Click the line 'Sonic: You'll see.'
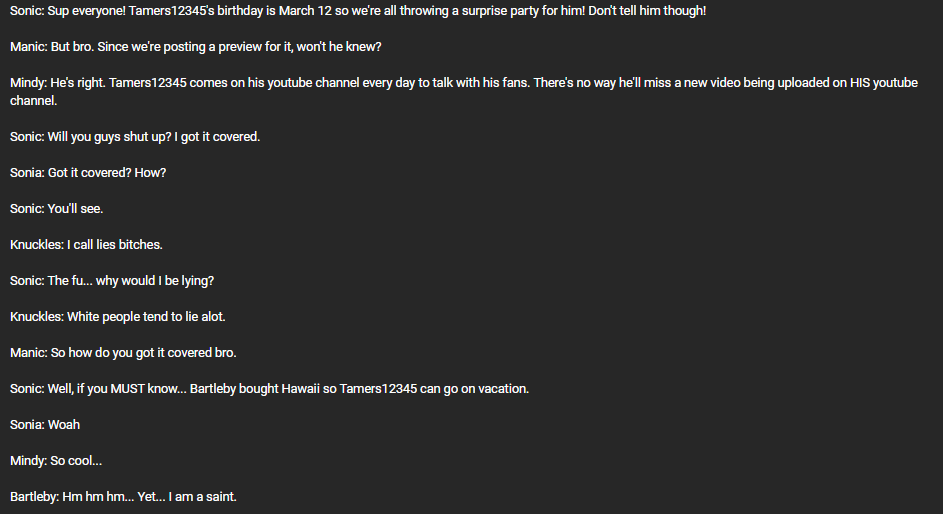 pyautogui.click(x=57, y=209)
